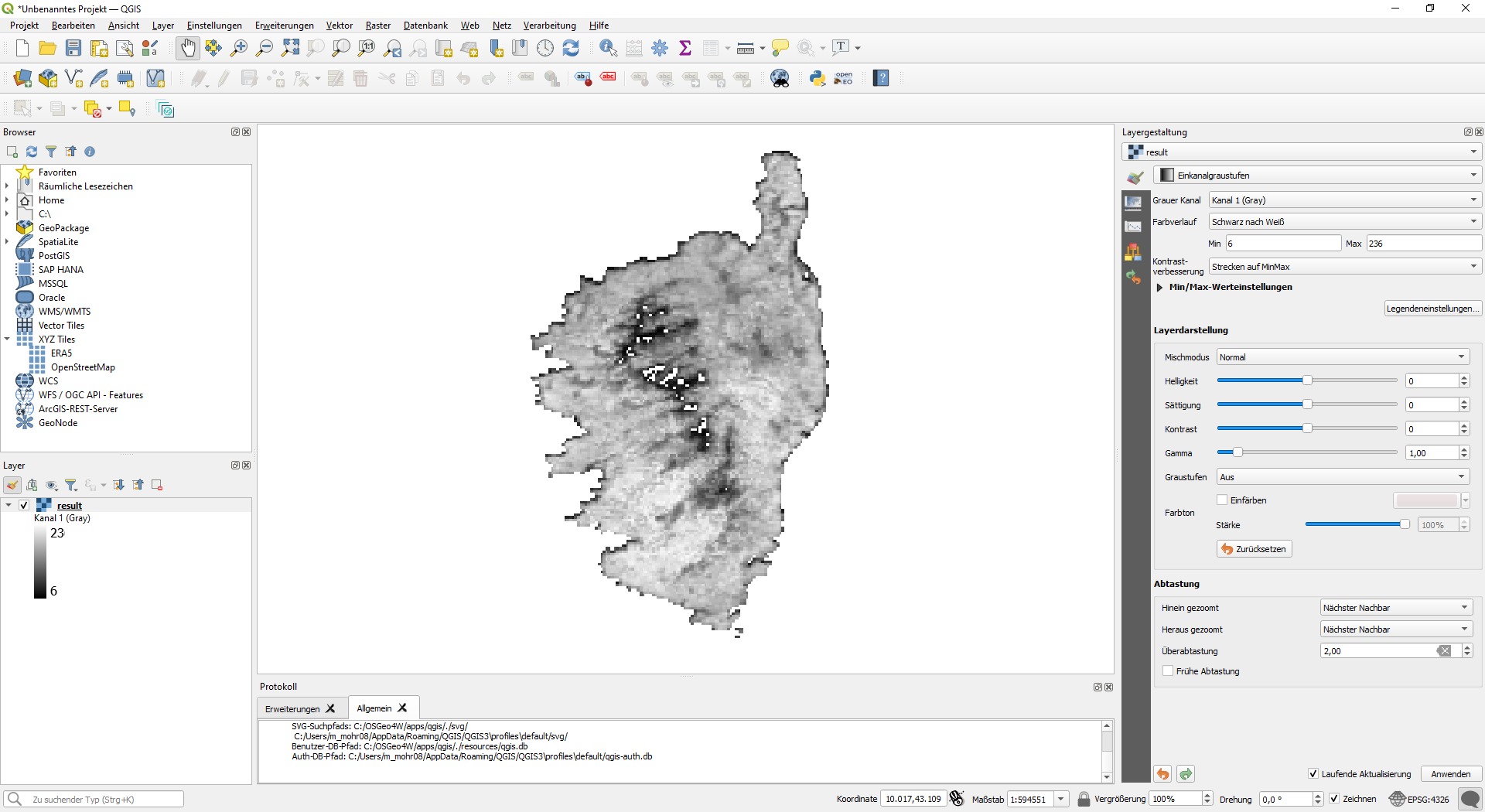Screen dimensions: 1485x812
Task: Open the Processing Toolbox options icon
Action: (x=660, y=47)
